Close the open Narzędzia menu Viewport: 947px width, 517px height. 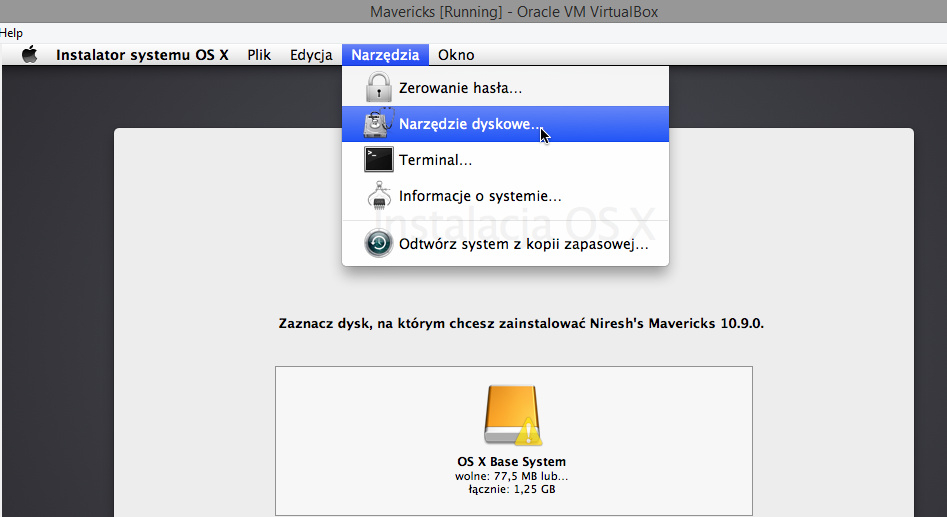pyautogui.click(x=385, y=55)
